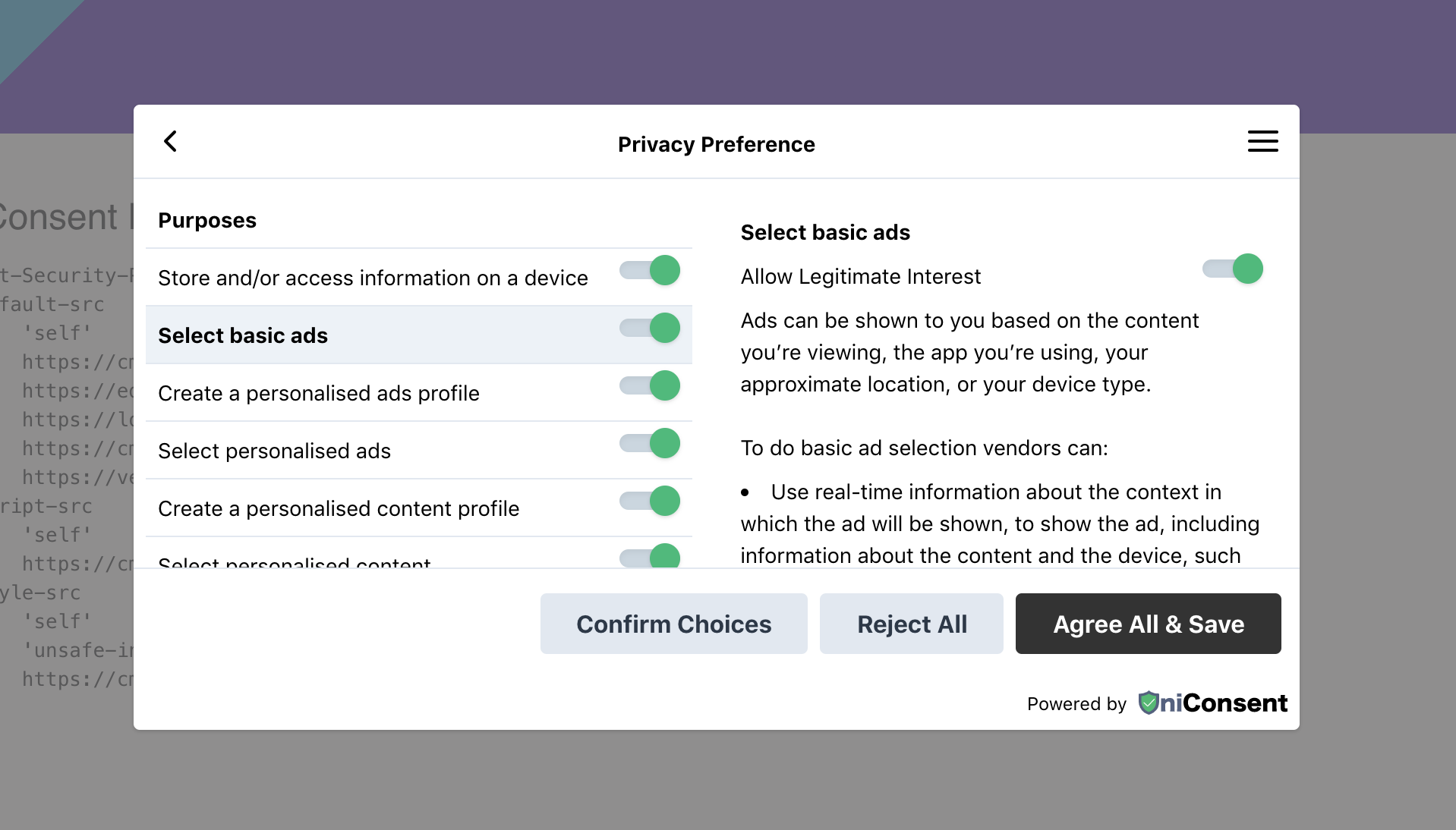Open the hamburger menu icon
The height and width of the screenshot is (830, 1456).
pyautogui.click(x=1262, y=141)
